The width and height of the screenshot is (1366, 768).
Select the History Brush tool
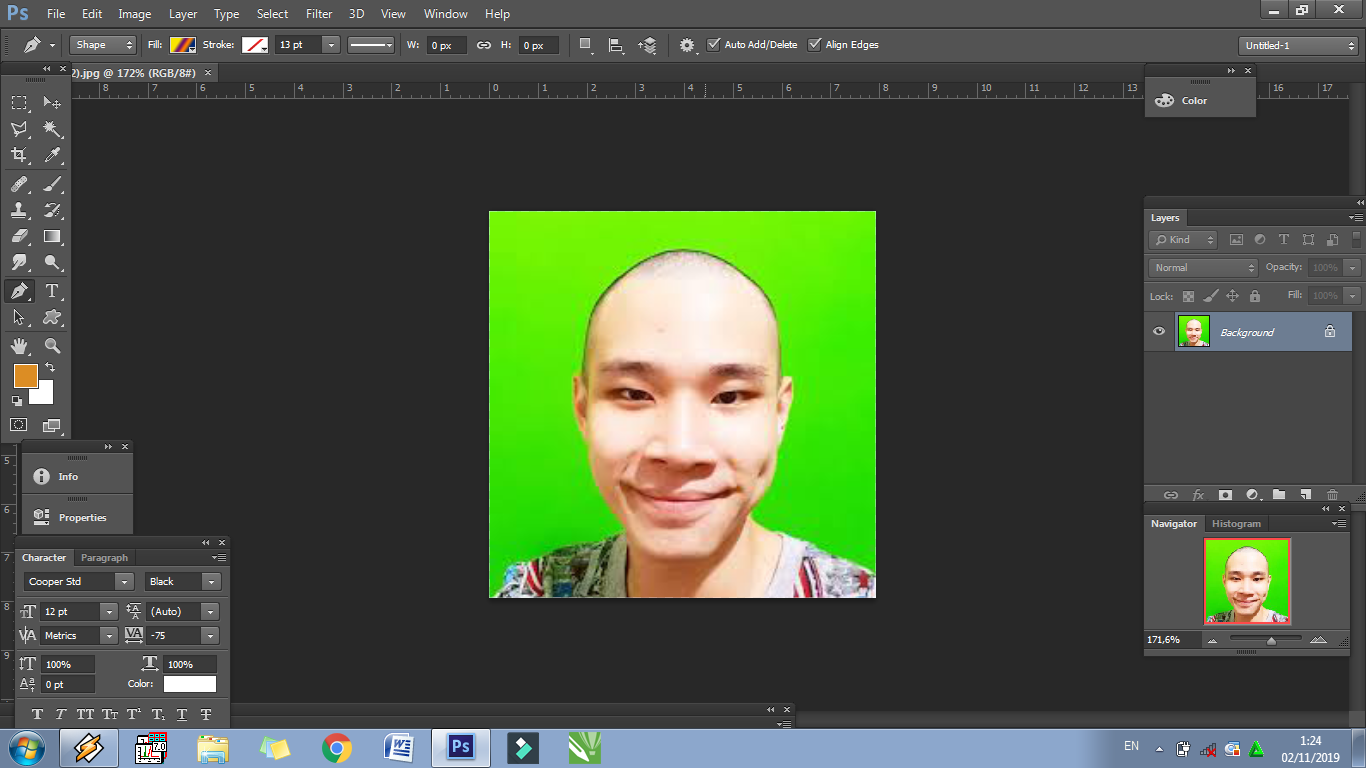point(52,210)
